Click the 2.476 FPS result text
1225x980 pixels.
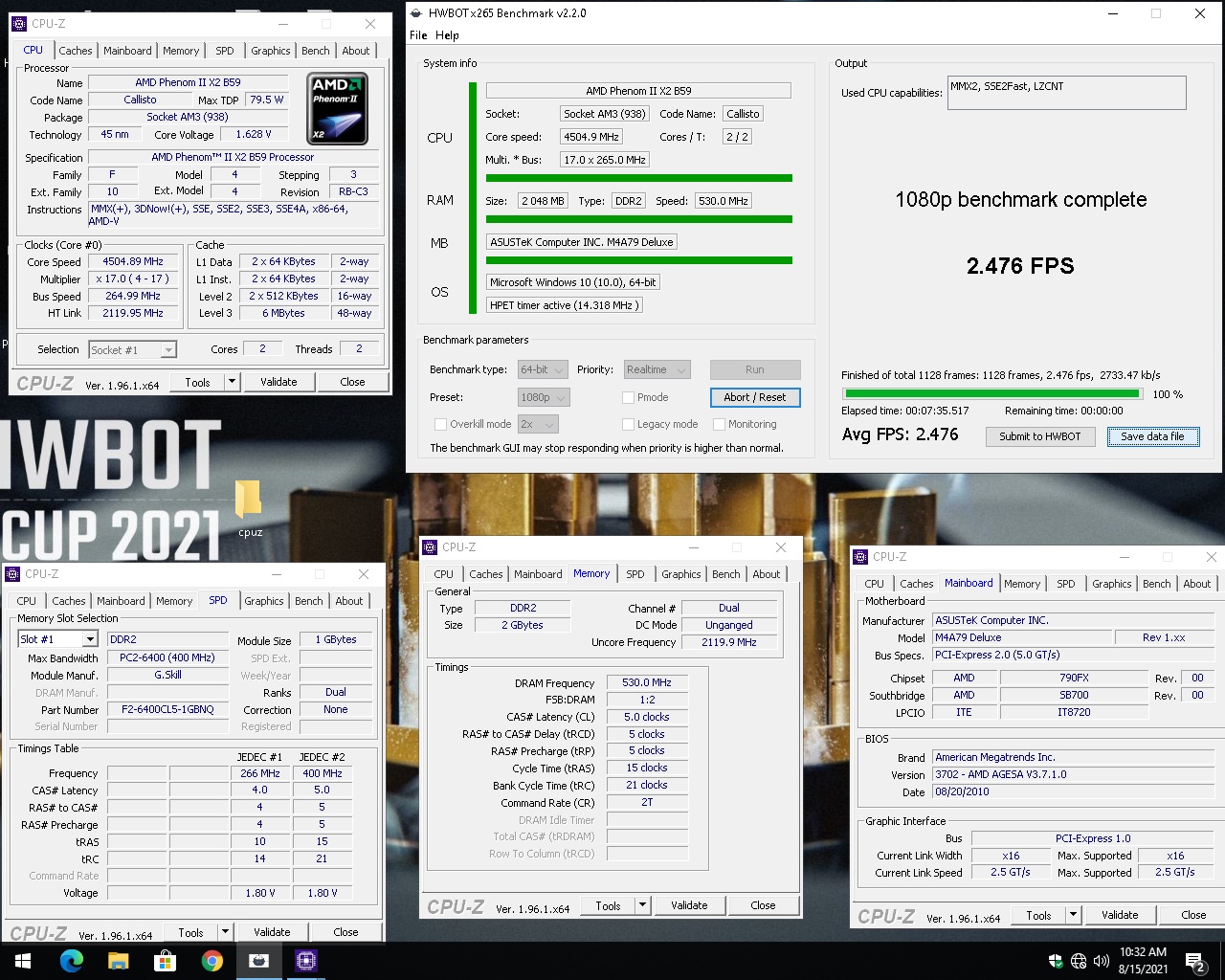pyautogui.click(x=1020, y=266)
